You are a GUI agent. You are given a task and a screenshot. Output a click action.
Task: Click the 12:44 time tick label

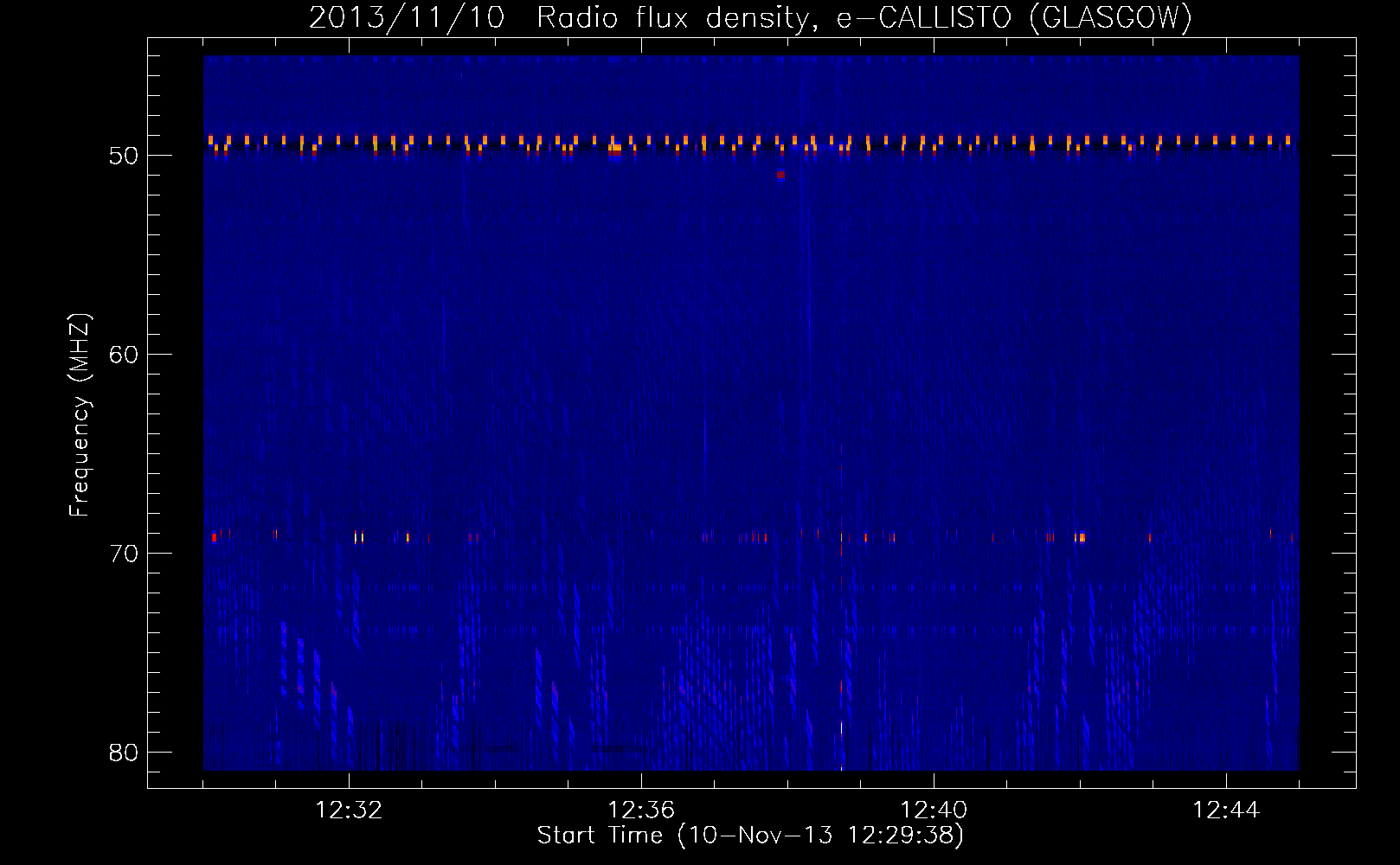click(1226, 811)
